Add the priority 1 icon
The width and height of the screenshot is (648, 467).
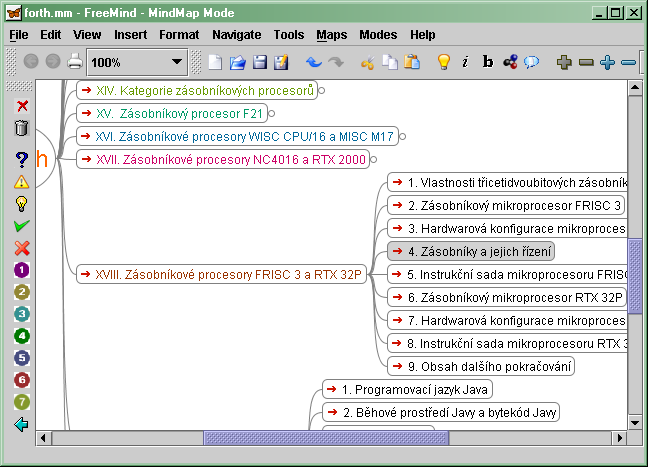(x=22, y=270)
